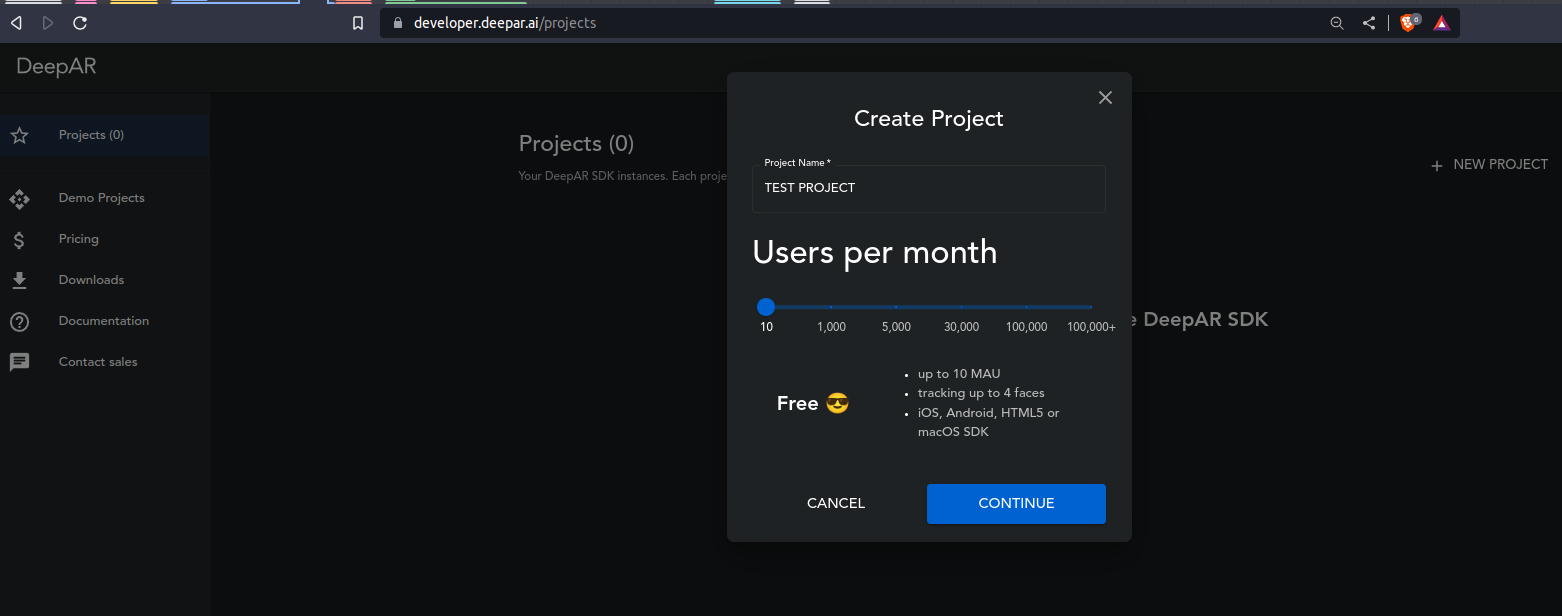This screenshot has height=616, width=1562.
Task: Click 'up to 10 MAU' bullet text
Action: click(x=959, y=374)
